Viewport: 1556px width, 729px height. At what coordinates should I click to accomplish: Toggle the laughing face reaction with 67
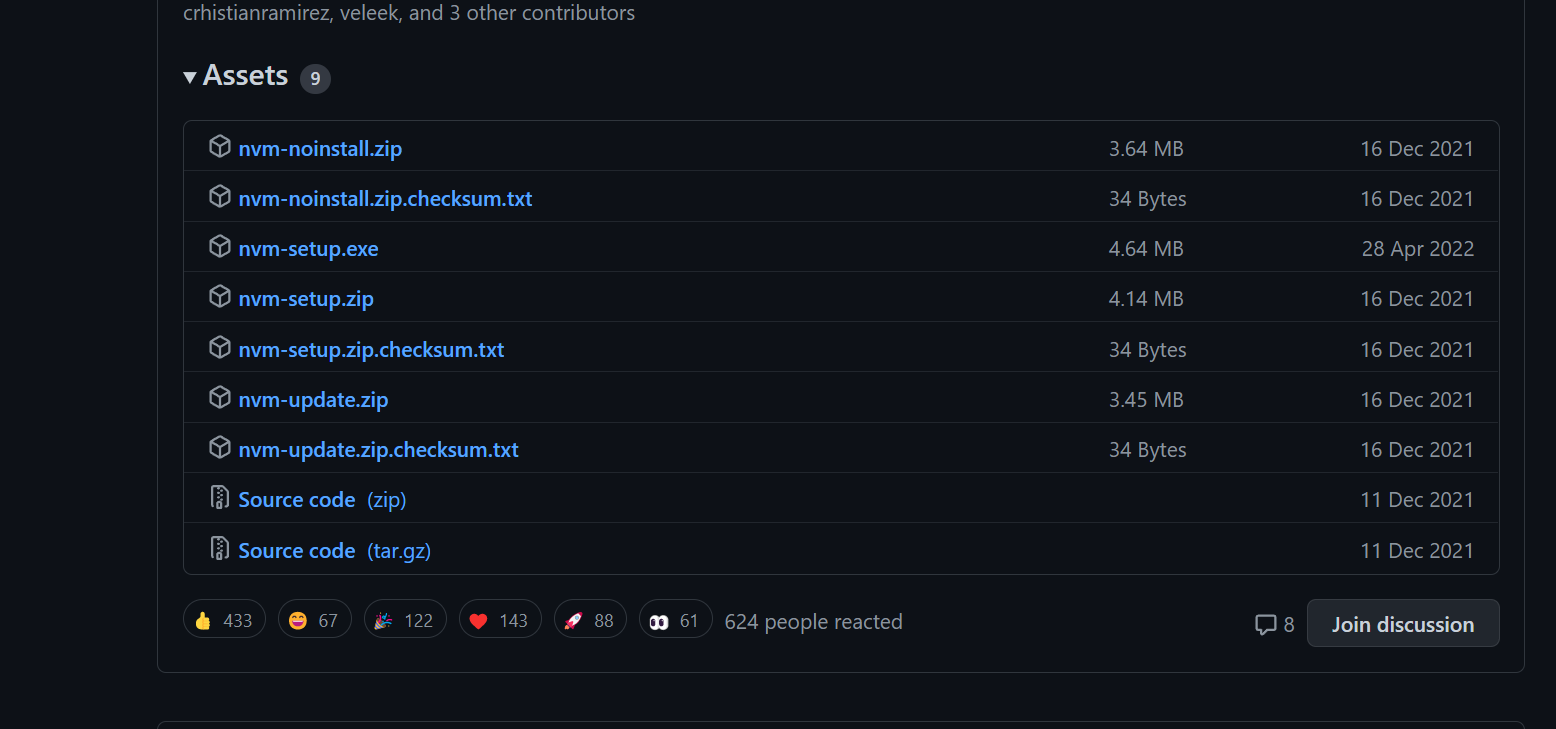pyautogui.click(x=315, y=620)
